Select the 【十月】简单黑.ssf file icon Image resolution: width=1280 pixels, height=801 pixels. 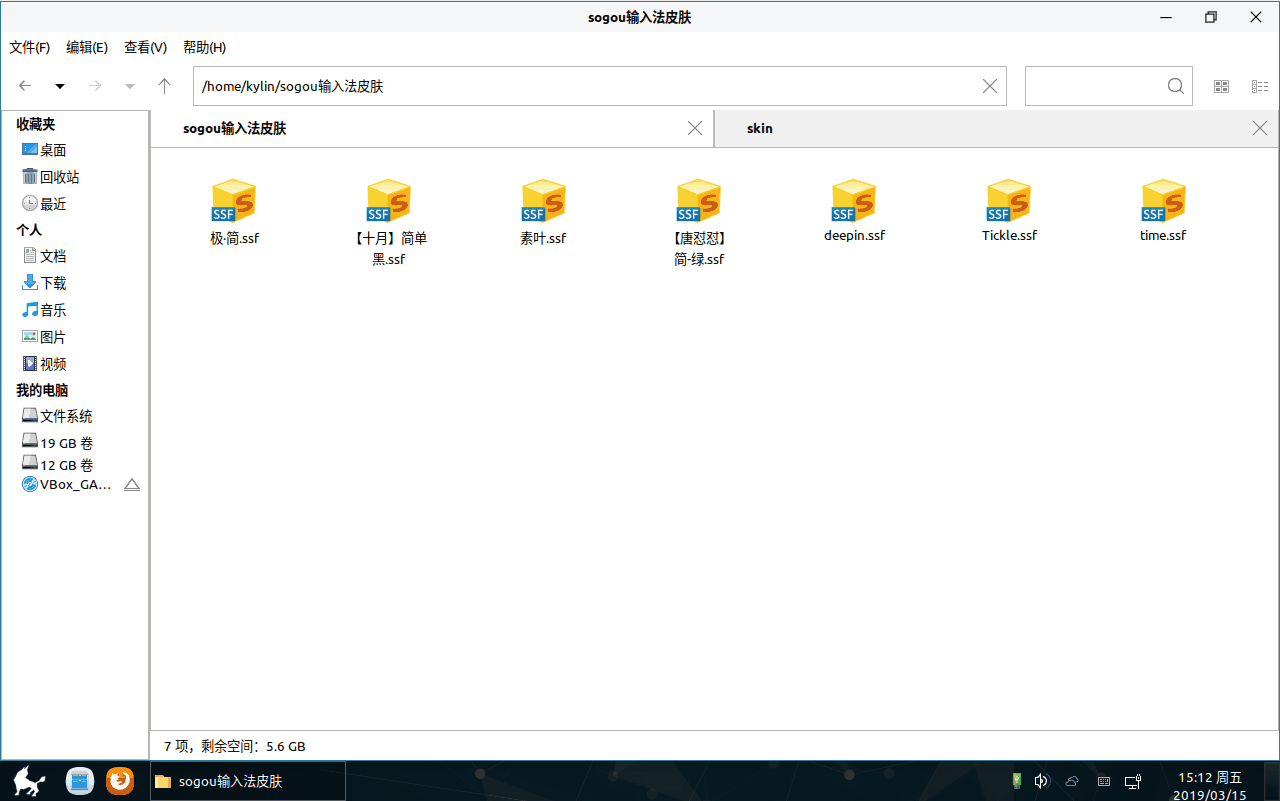(x=389, y=201)
